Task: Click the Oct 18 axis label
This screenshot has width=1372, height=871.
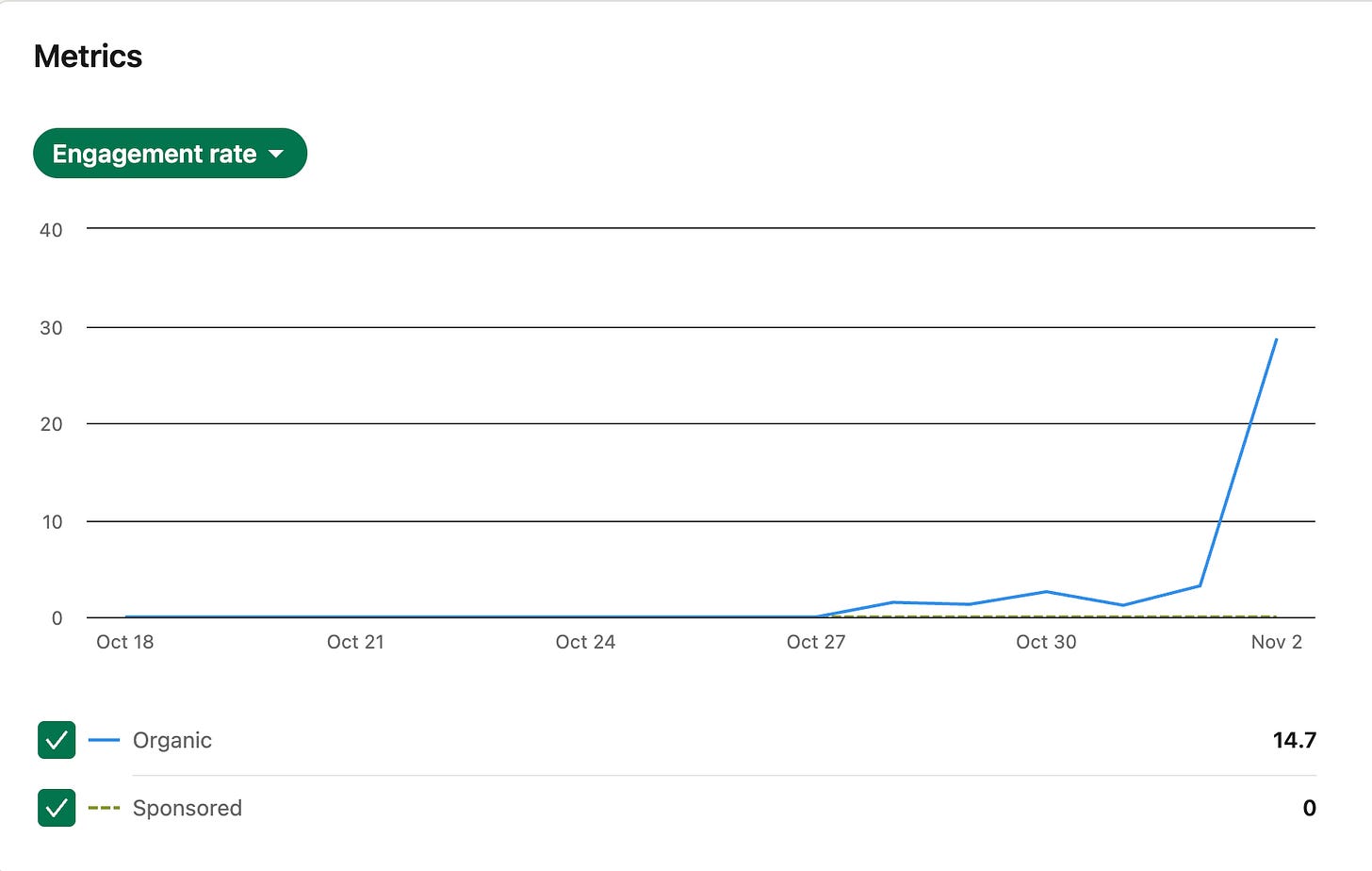Action: [125, 642]
